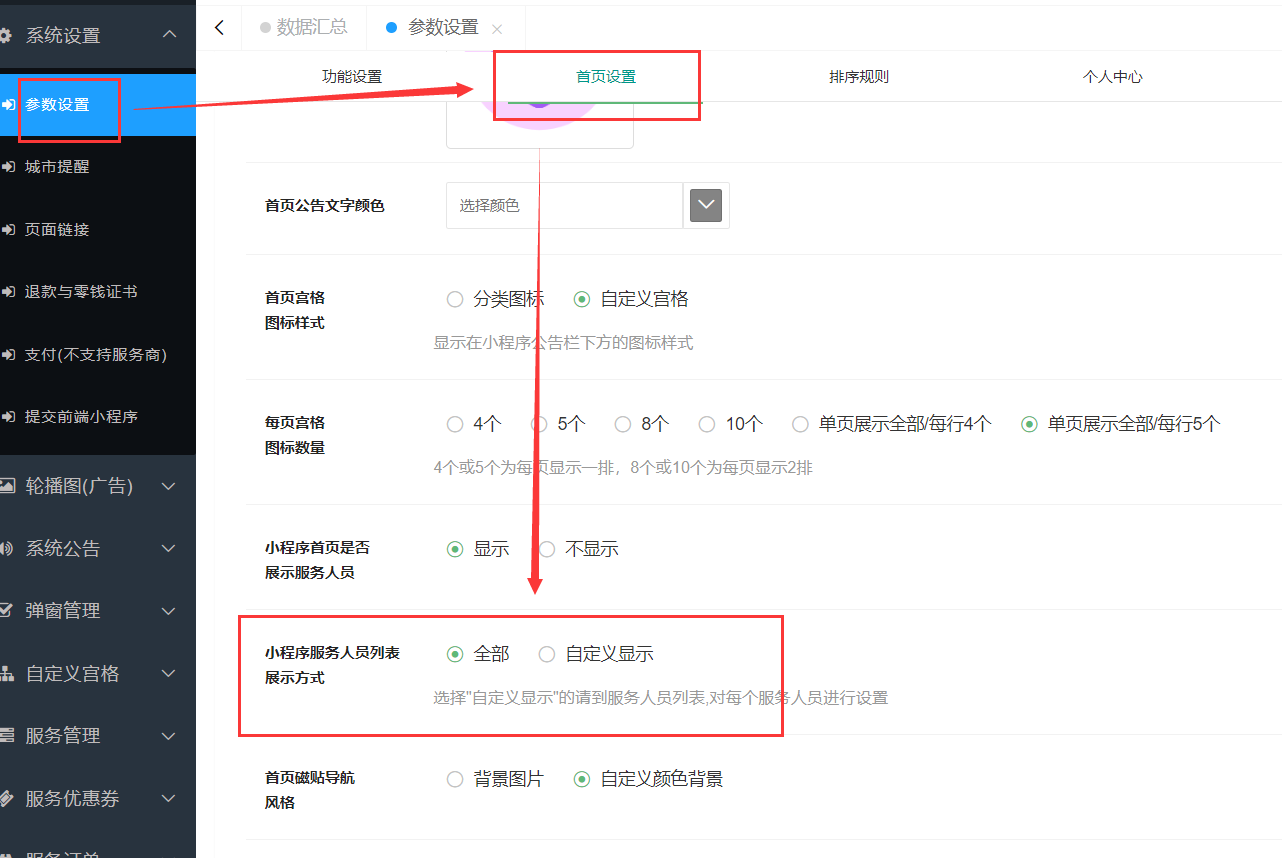The image size is (1282, 858).
Task: Open the color picker dropdown arrow
Action: [x=706, y=205]
